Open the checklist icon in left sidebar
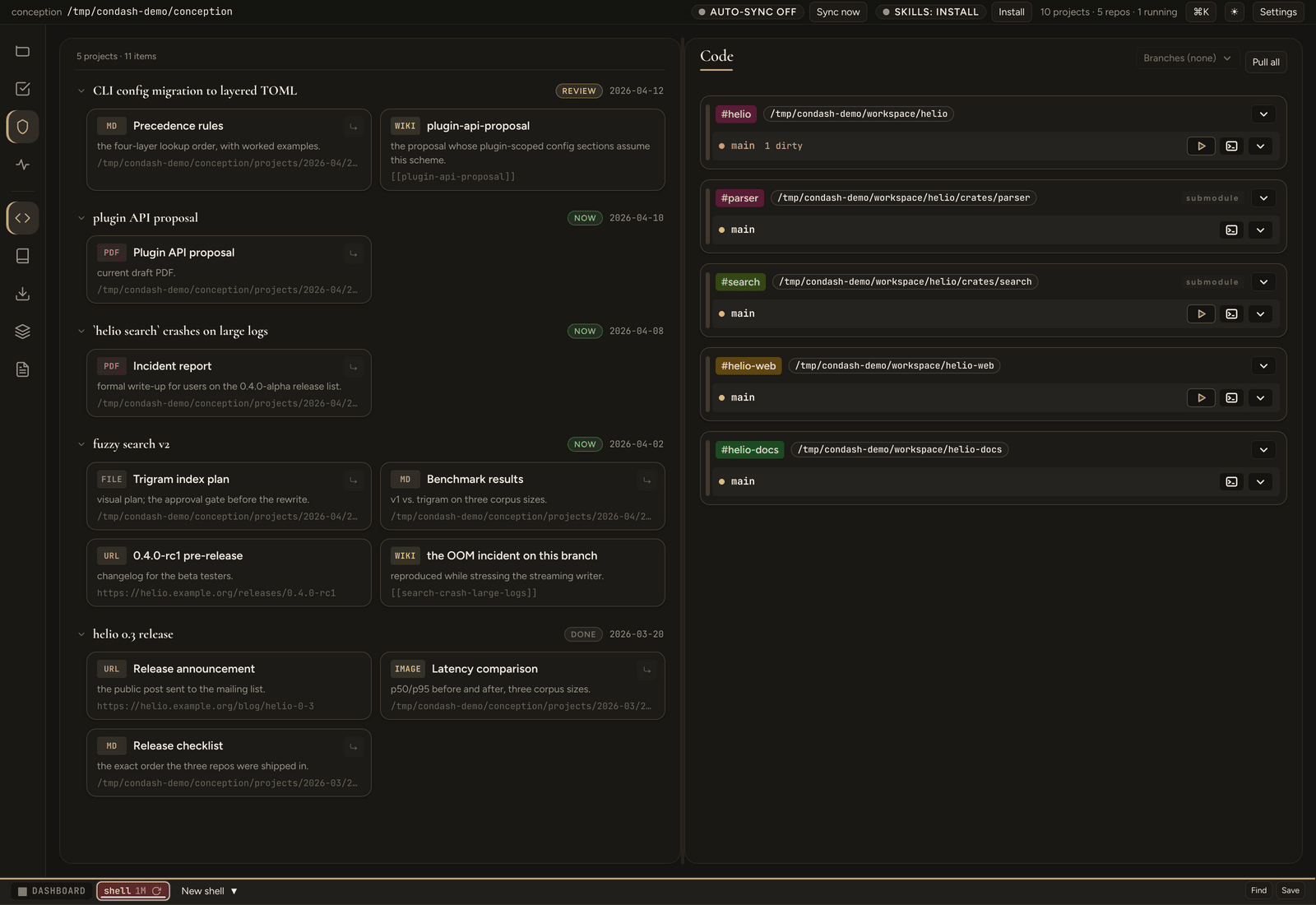 [x=22, y=89]
